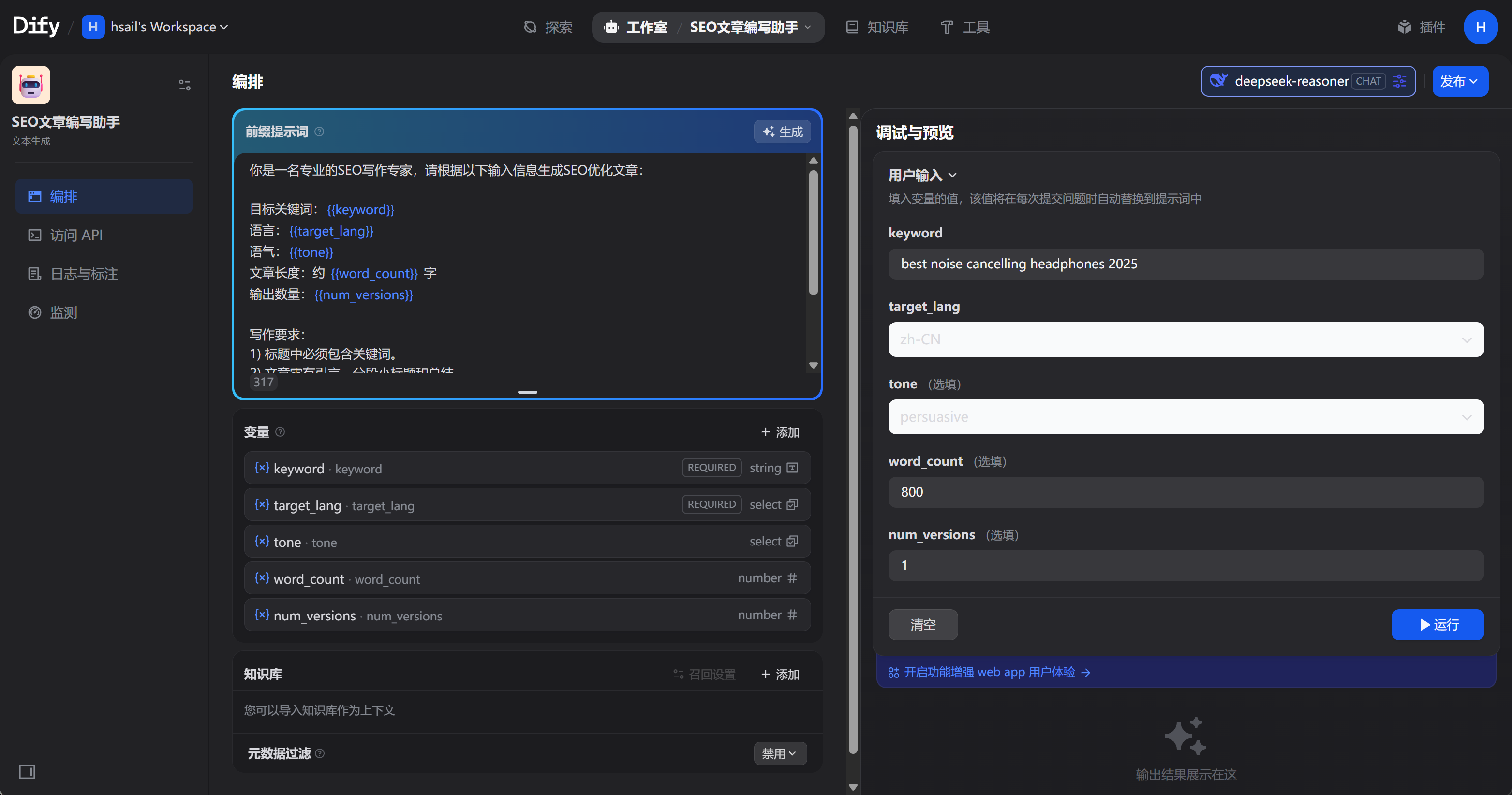Click main panel scrollbar down arrow
The width and height of the screenshot is (1512, 795).
click(853, 787)
